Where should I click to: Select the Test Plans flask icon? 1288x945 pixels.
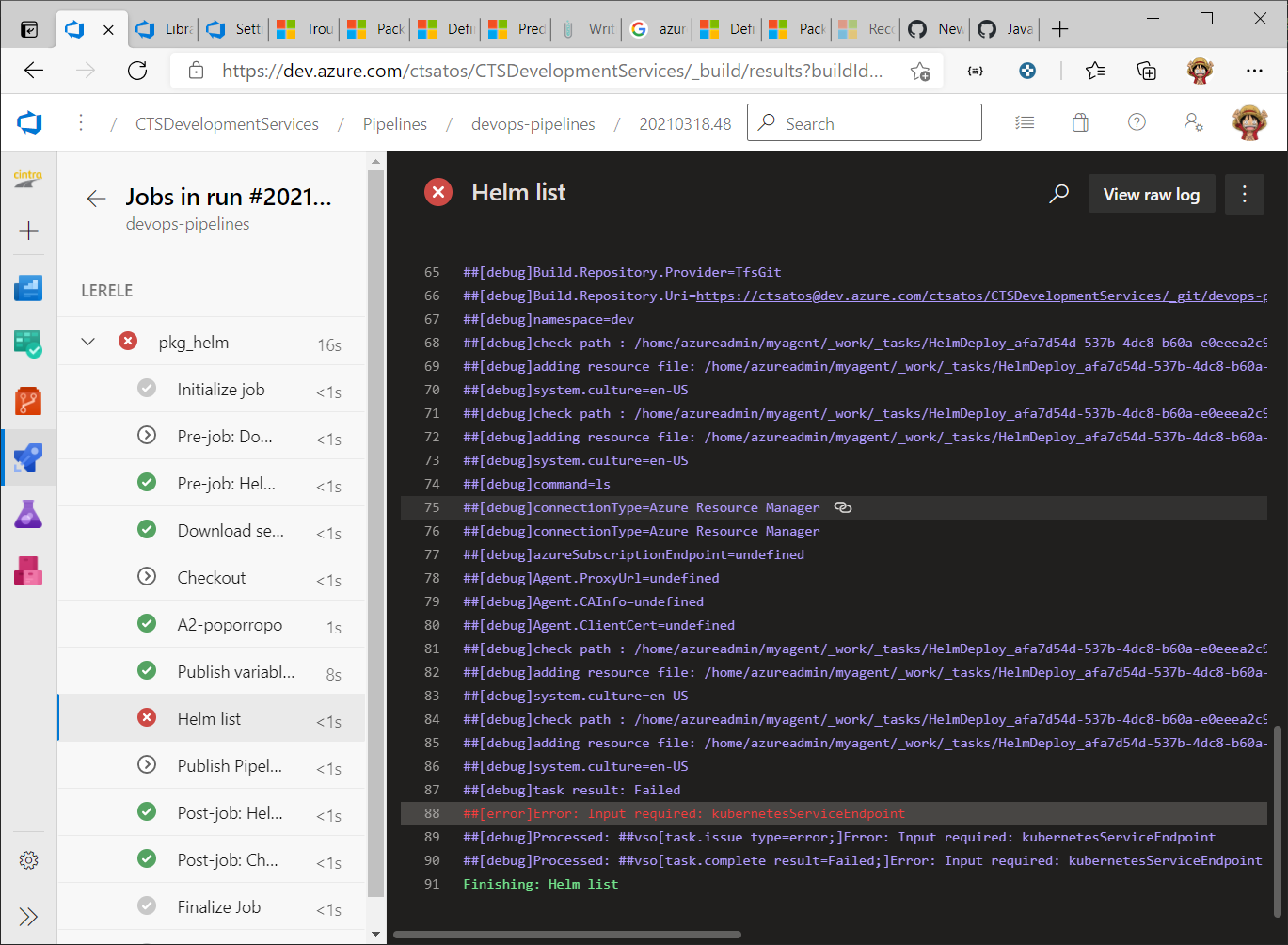pos(28,514)
